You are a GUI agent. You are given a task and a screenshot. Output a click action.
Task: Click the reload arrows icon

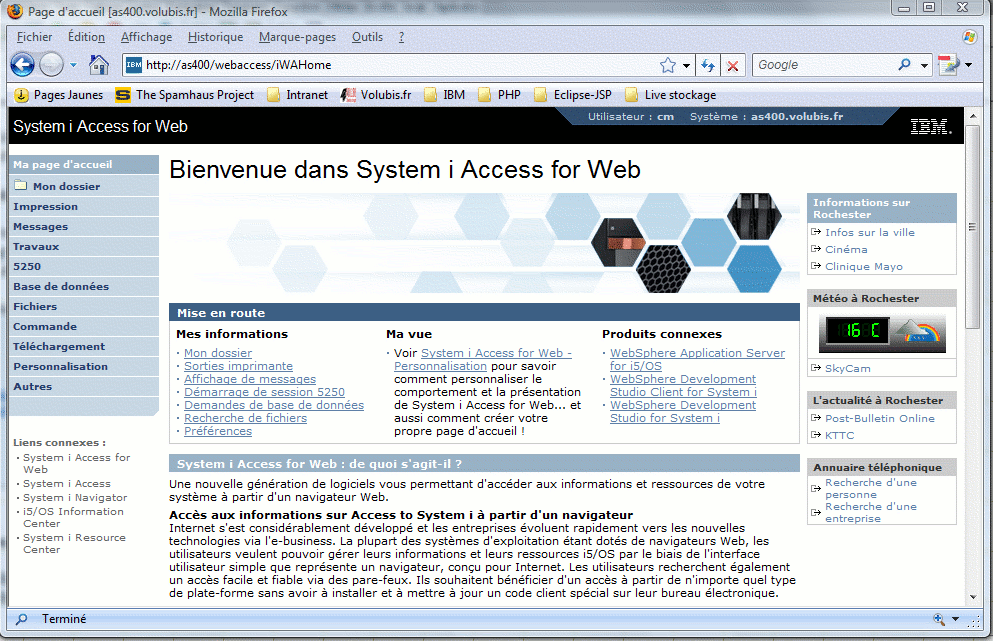coord(708,65)
